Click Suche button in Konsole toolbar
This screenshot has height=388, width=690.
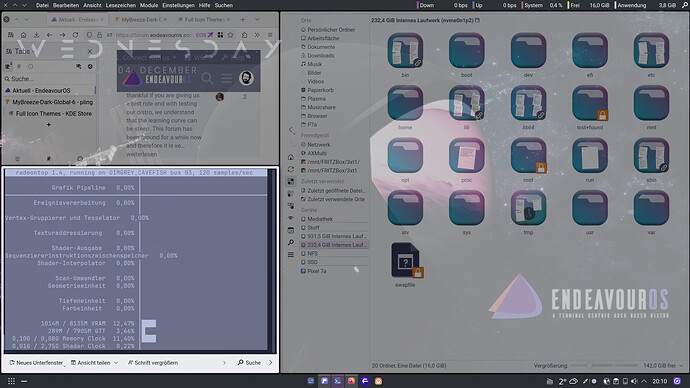(x=249, y=363)
